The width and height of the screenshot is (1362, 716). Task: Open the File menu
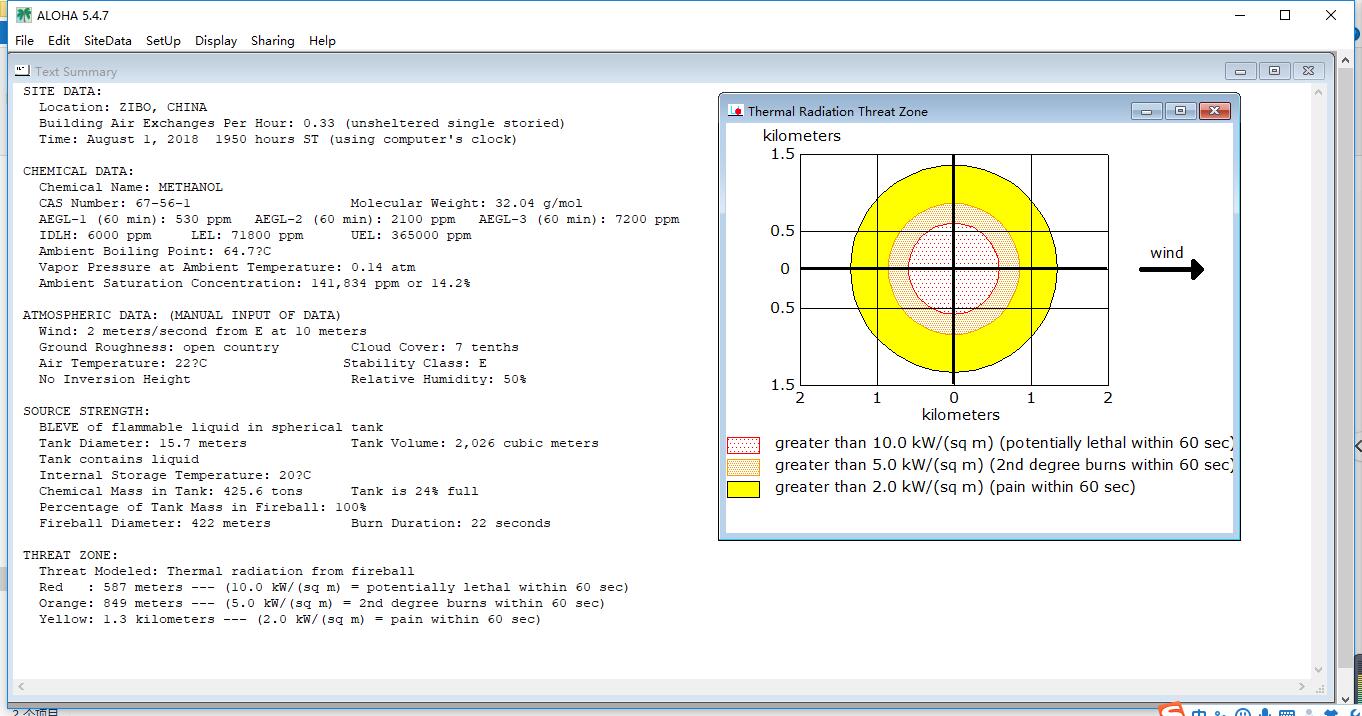24,41
